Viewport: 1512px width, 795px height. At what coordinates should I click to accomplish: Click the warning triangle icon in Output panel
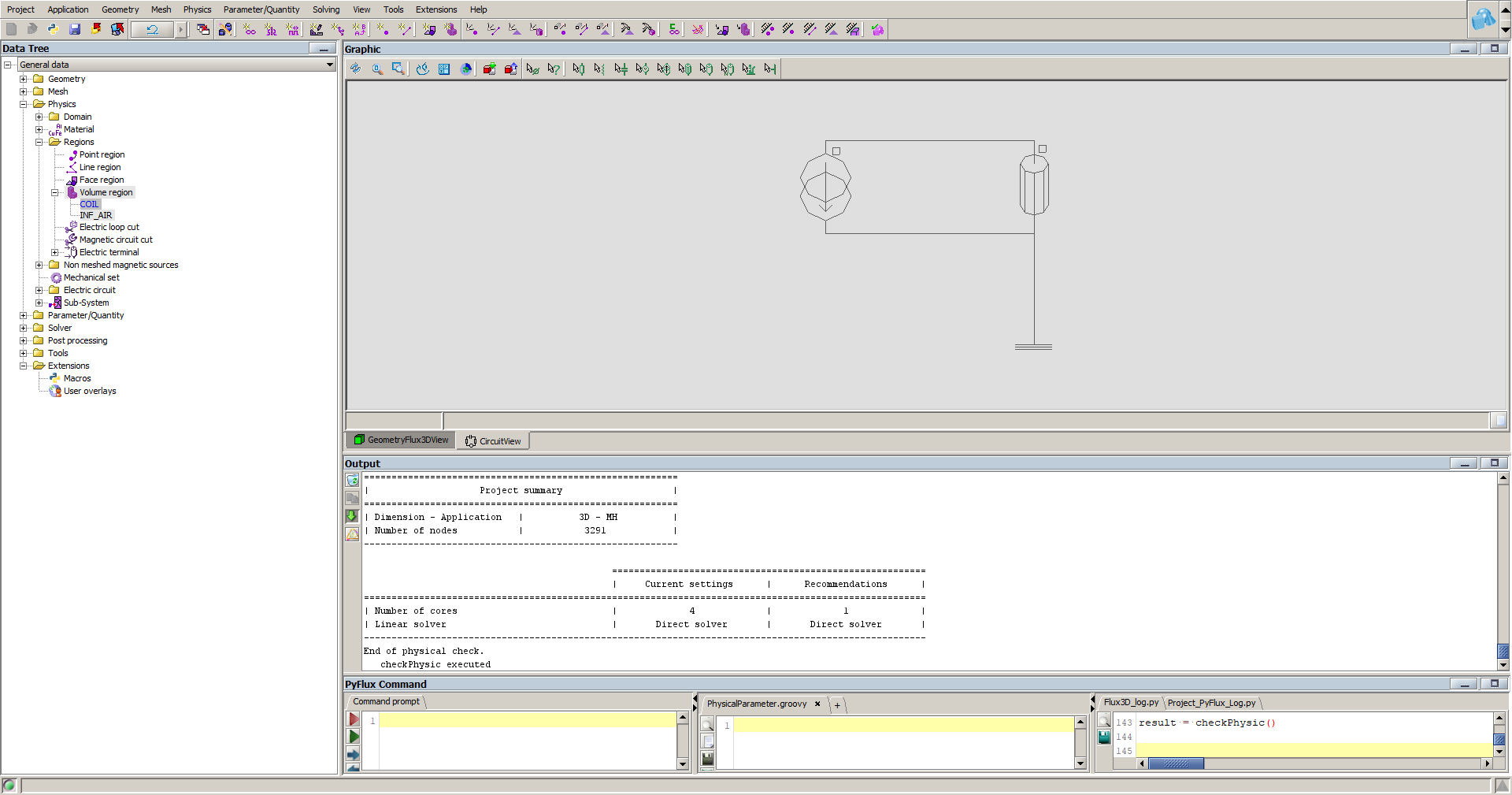click(x=352, y=534)
